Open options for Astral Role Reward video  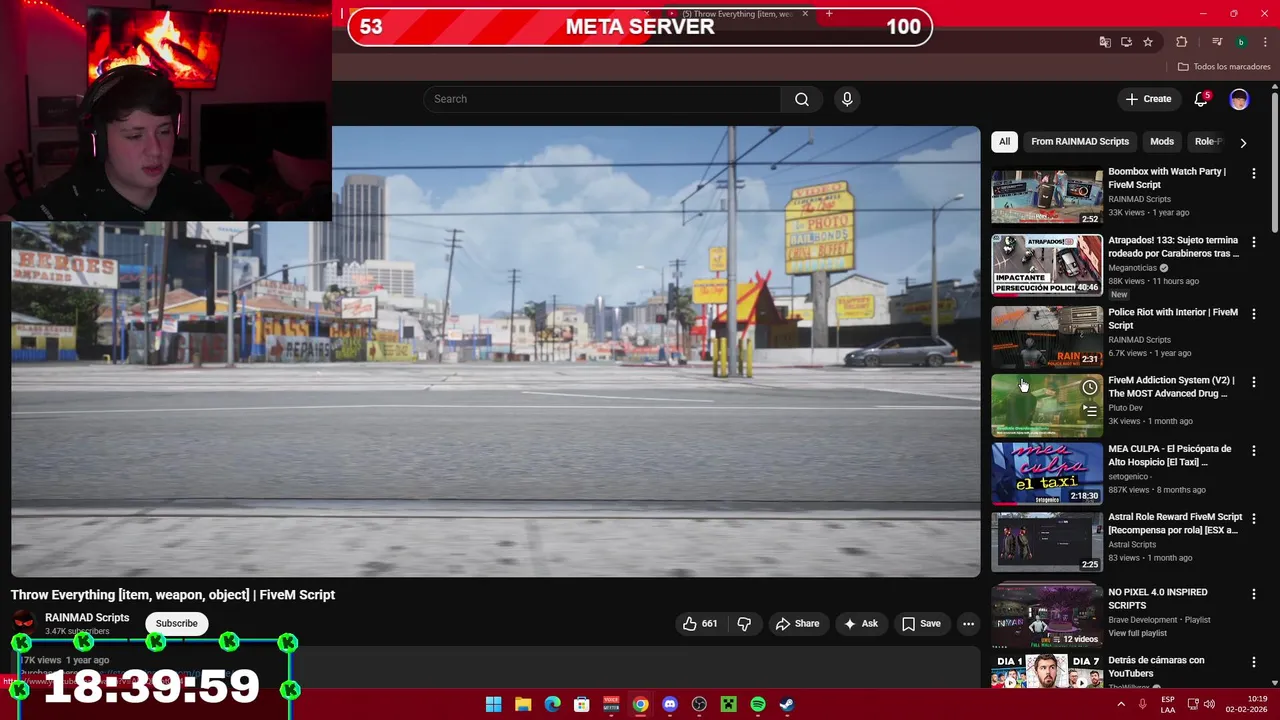click(1254, 519)
